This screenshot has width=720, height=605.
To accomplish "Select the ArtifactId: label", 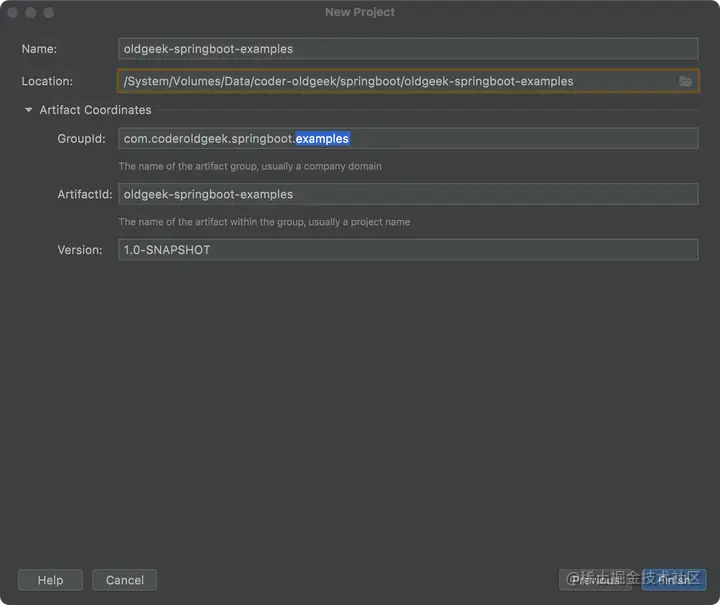I will 85,194.
